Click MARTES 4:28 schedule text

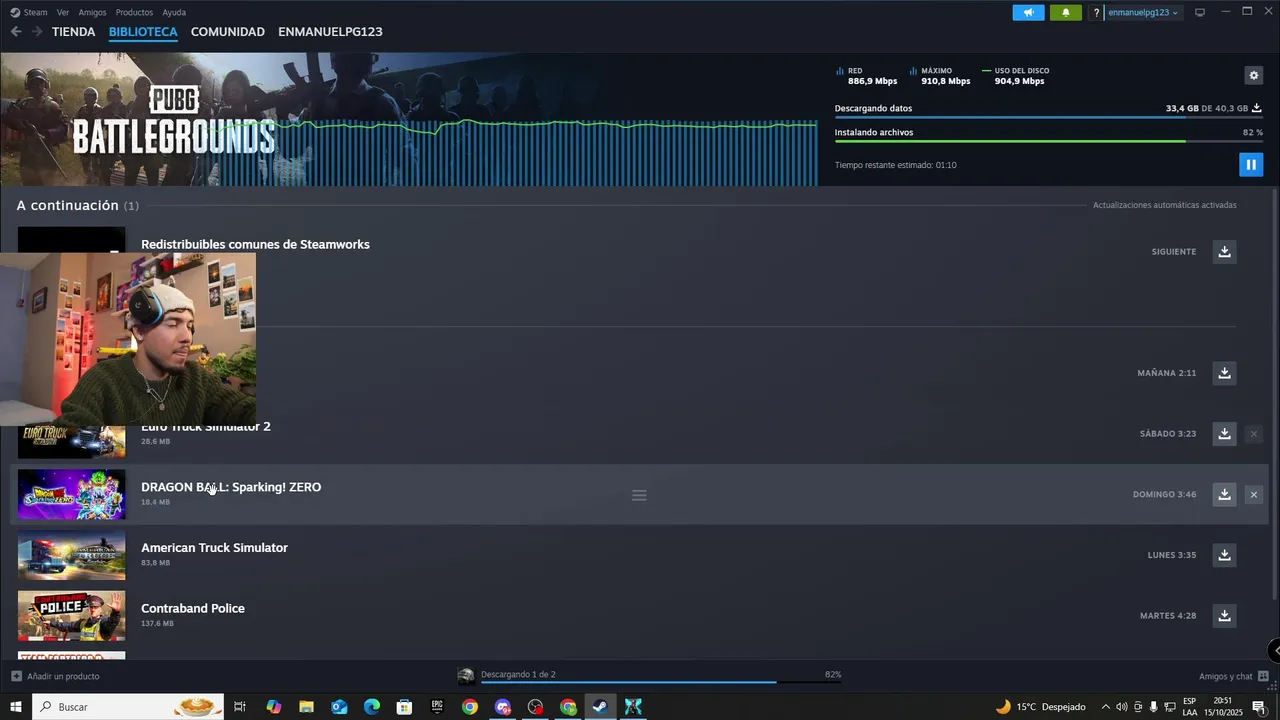pyautogui.click(x=1168, y=616)
